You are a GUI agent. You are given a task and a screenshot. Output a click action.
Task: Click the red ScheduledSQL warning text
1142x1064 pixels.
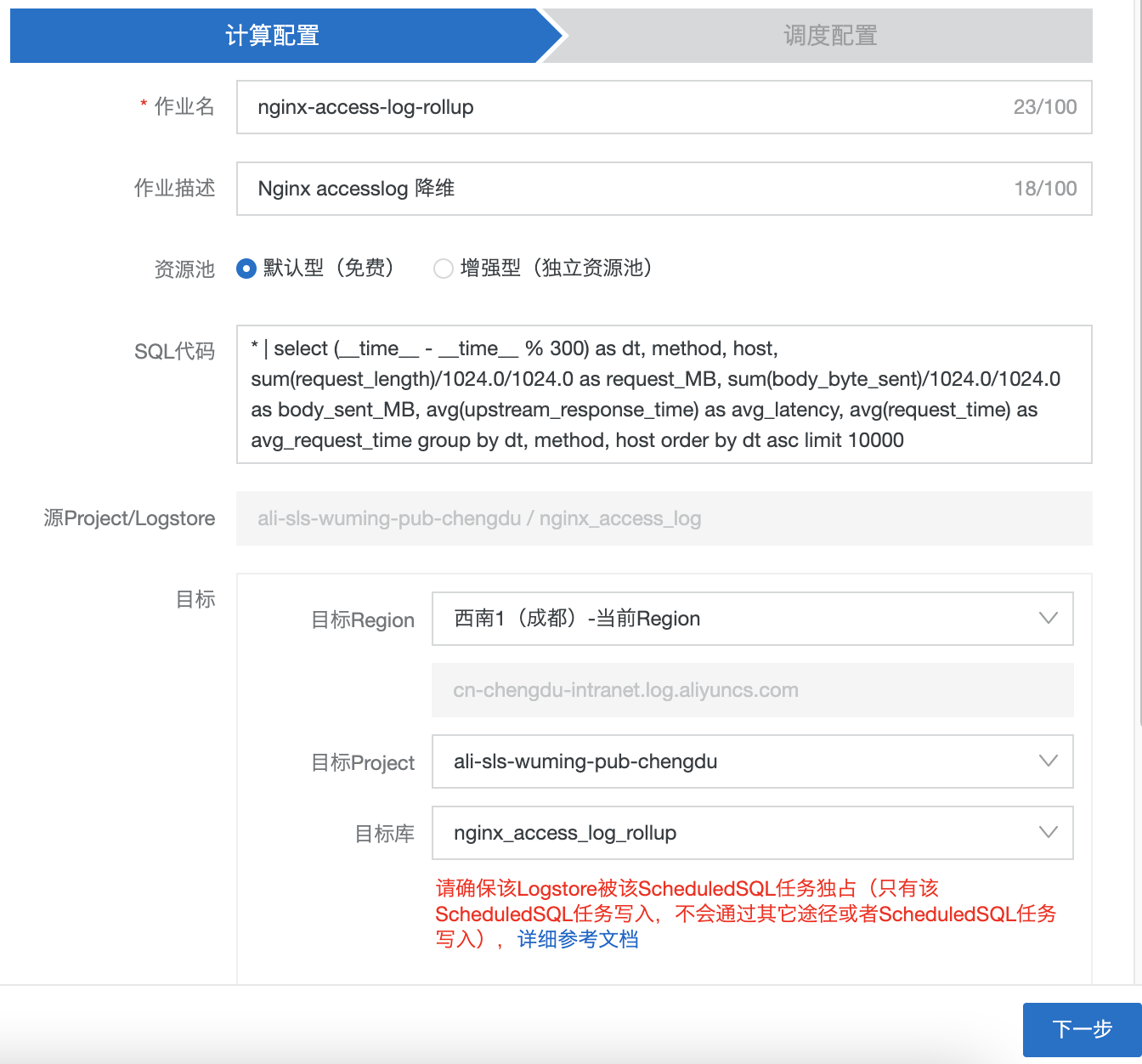(745, 914)
